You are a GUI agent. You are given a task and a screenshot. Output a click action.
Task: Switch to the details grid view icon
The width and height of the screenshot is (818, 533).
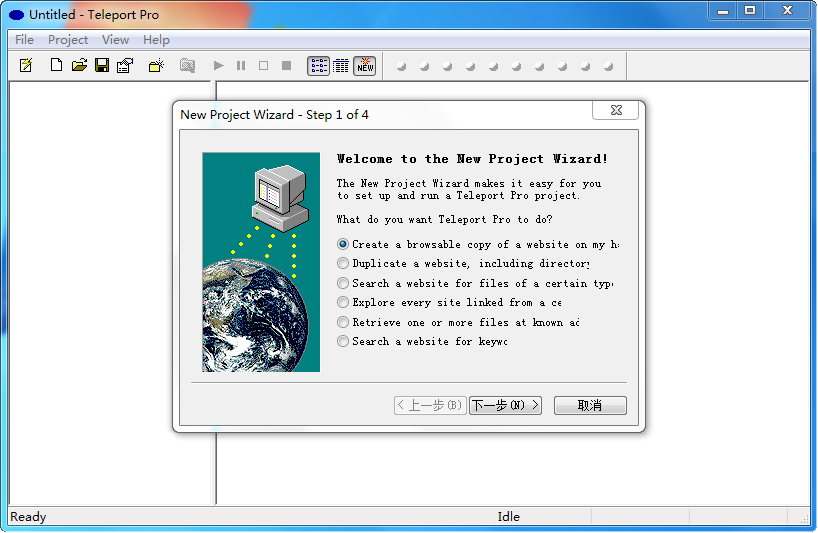click(341, 66)
